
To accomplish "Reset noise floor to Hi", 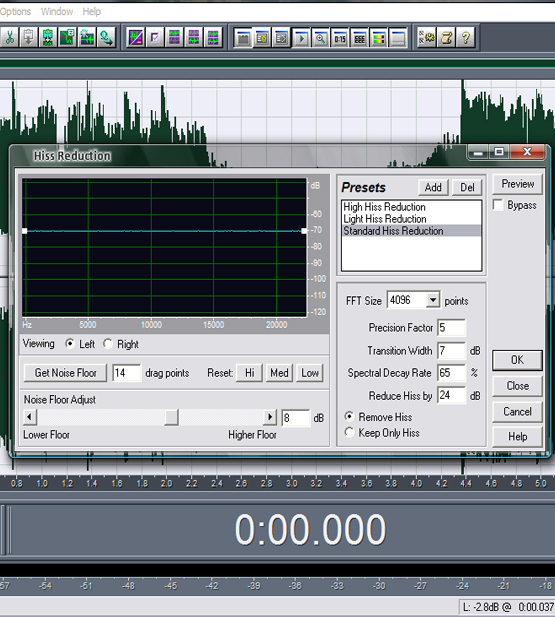I will click(250, 373).
